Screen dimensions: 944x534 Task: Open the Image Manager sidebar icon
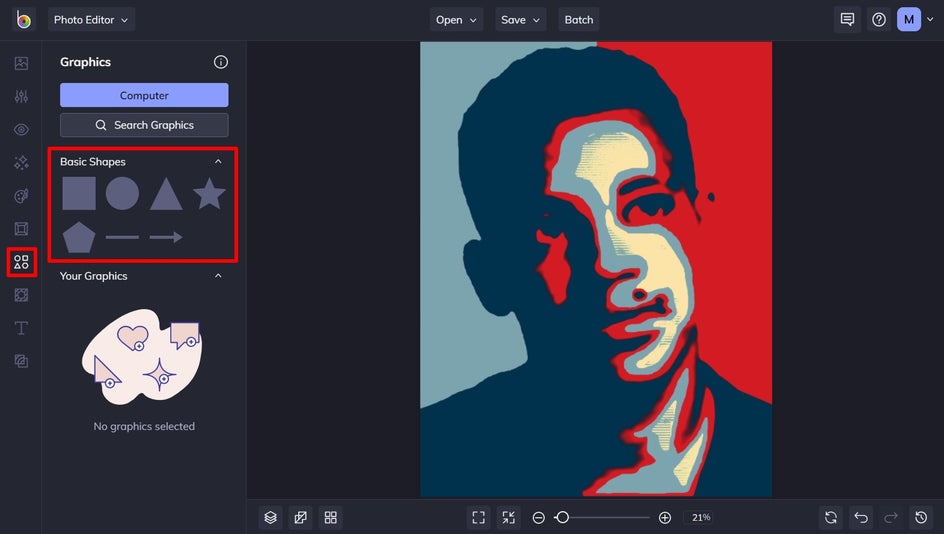[21, 63]
